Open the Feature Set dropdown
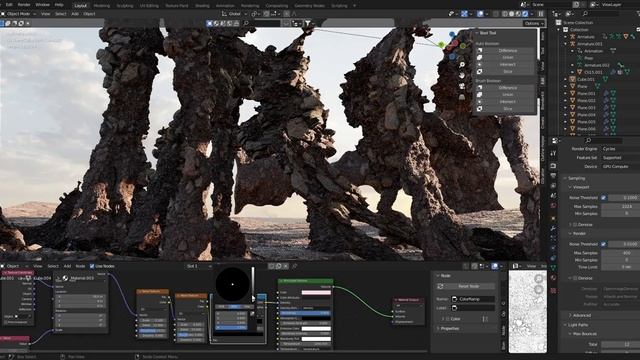 (620, 158)
